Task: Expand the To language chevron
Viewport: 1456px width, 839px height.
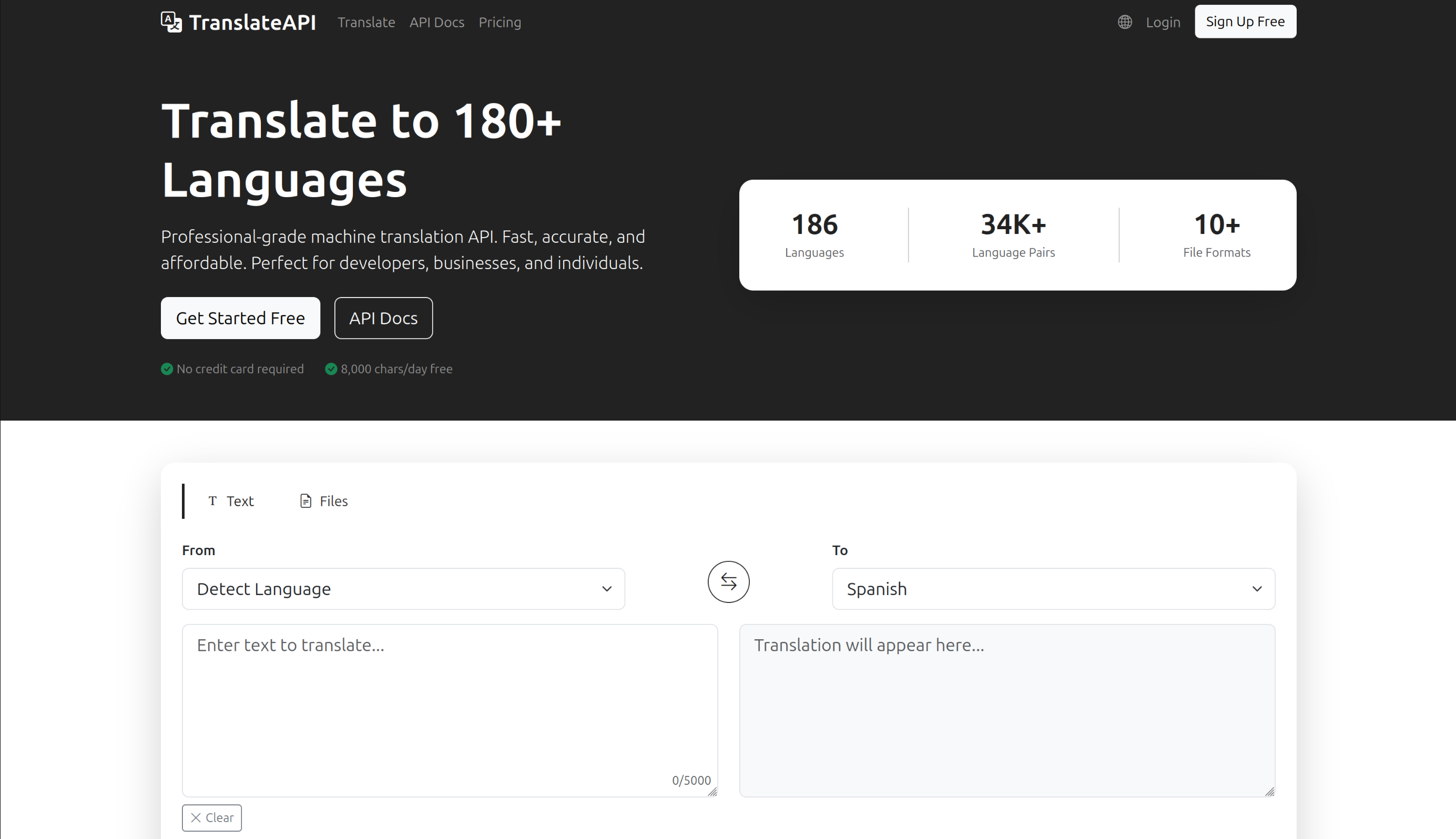Action: pyautogui.click(x=1257, y=588)
